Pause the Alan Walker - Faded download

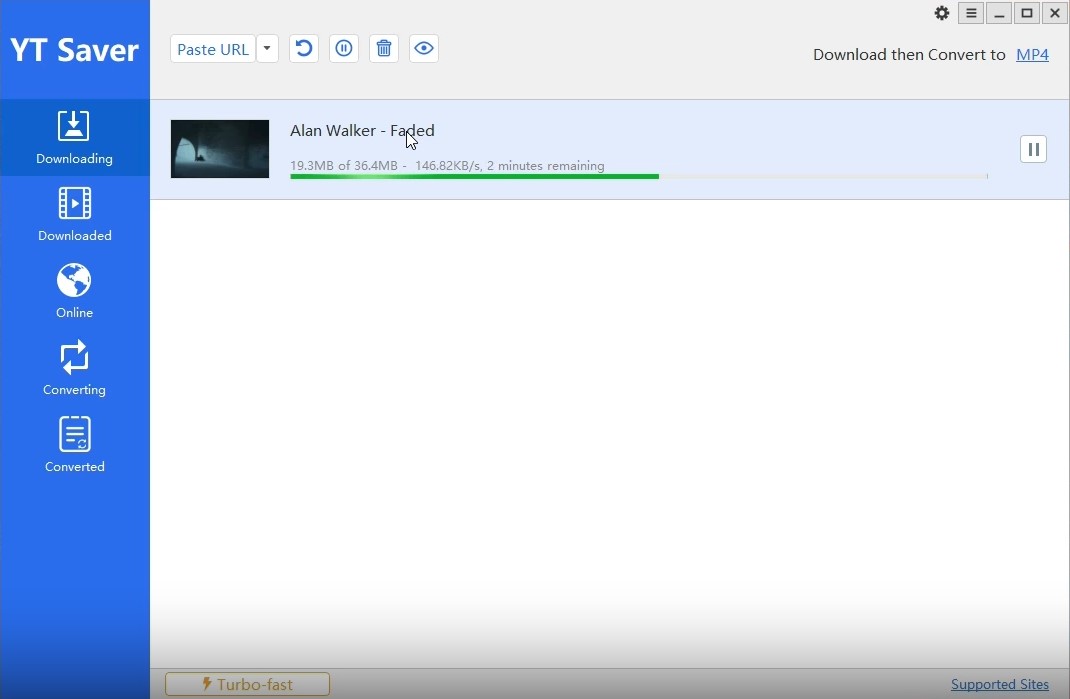tap(1033, 149)
